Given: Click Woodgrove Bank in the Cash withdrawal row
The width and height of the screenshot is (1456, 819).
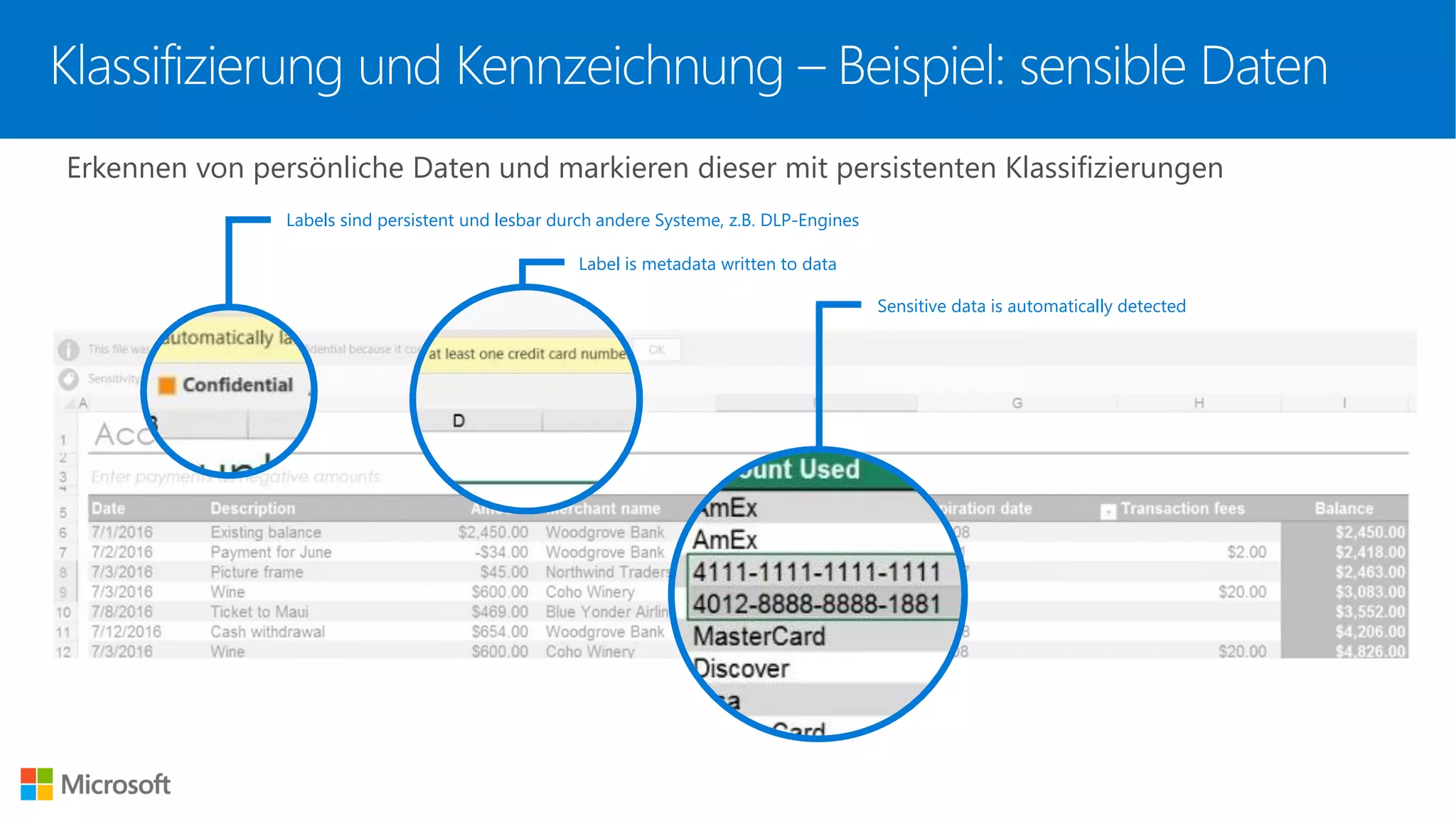Looking at the screenshot, I should 605,631.
